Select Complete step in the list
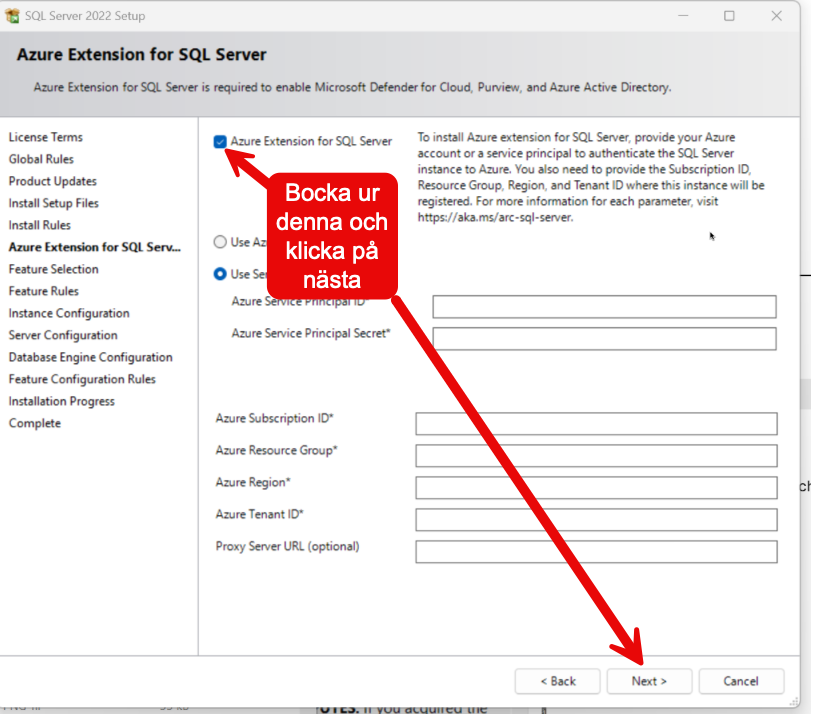 [x=35, y=423]
